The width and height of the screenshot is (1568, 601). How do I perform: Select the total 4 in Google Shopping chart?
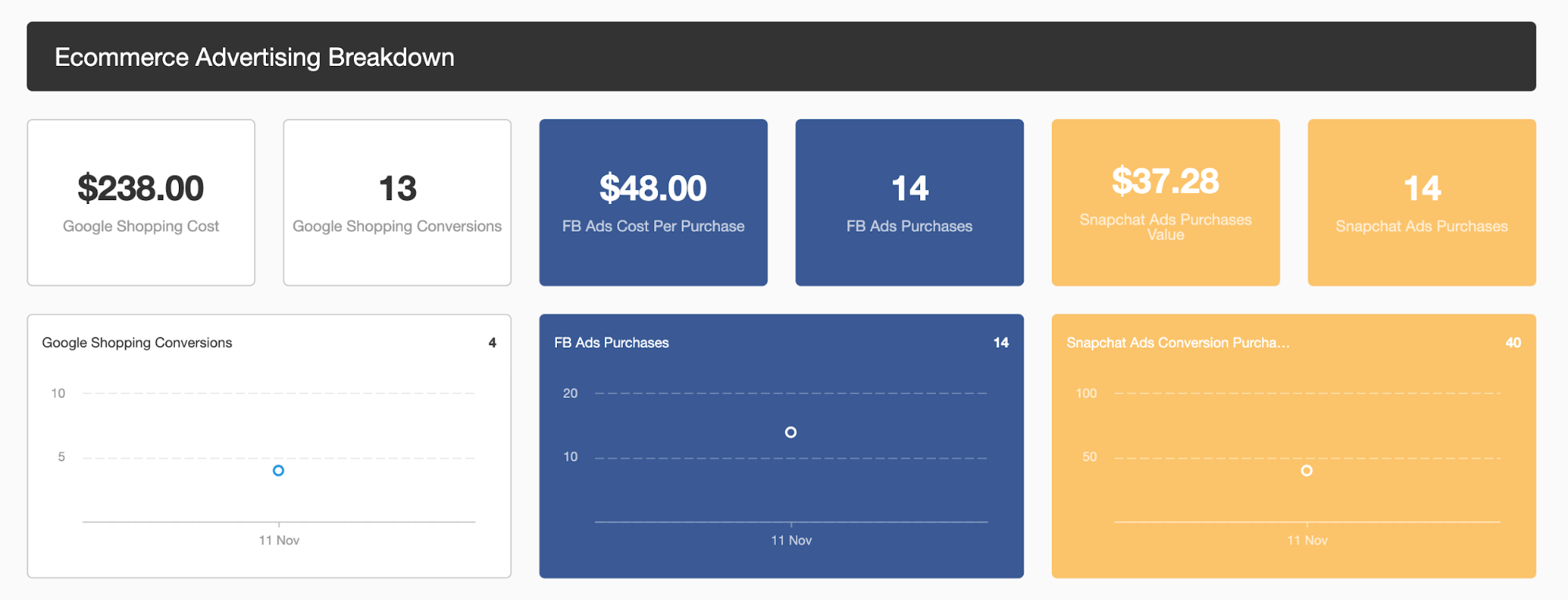click(493, 343)
